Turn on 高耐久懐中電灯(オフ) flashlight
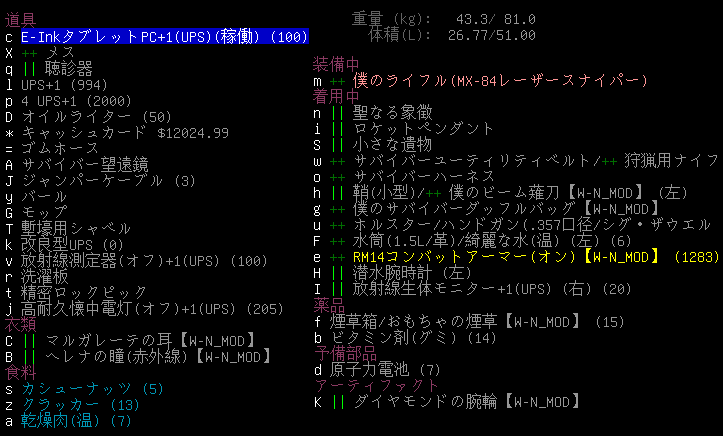The width and height of the screenshot is (723, 436). tap(153, 308)
